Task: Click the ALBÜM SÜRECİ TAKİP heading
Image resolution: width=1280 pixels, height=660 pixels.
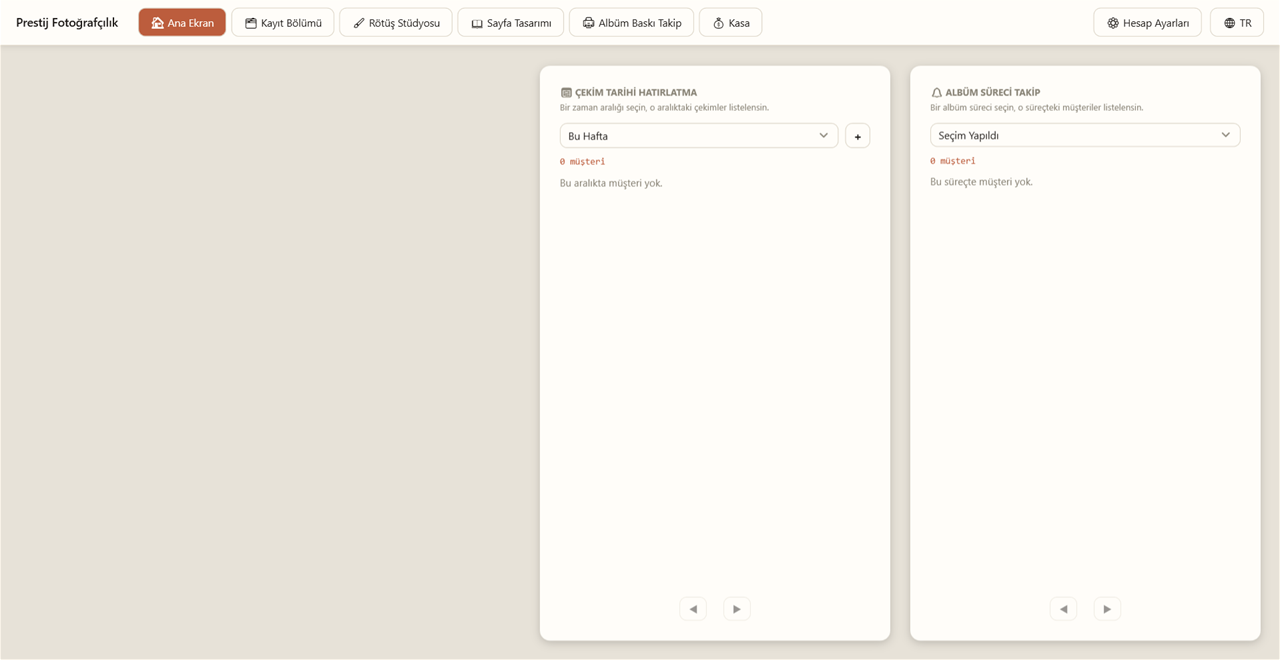Action: tap(993, 92)
